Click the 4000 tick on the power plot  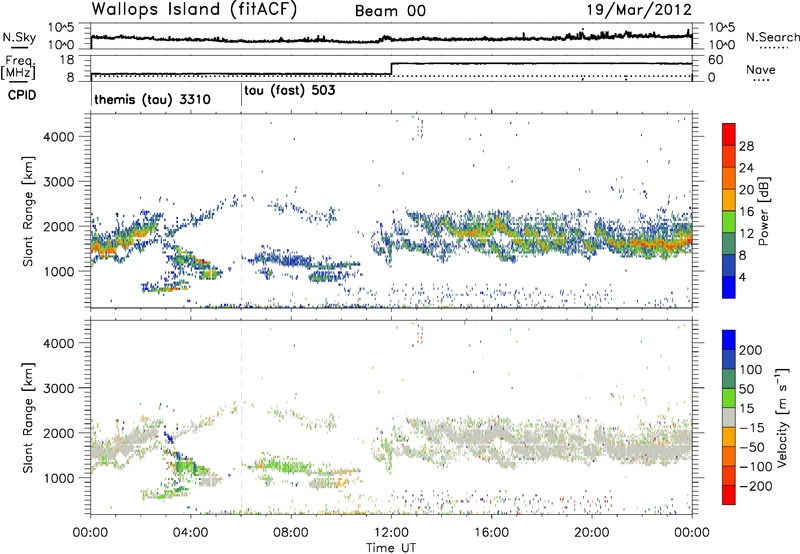[58, 137]
